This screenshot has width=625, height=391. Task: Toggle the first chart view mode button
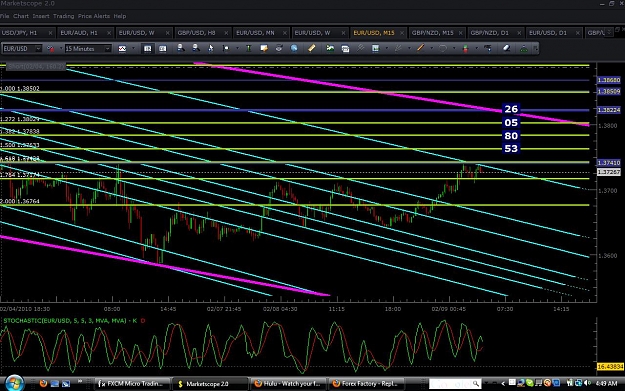(x=147, y=49)
